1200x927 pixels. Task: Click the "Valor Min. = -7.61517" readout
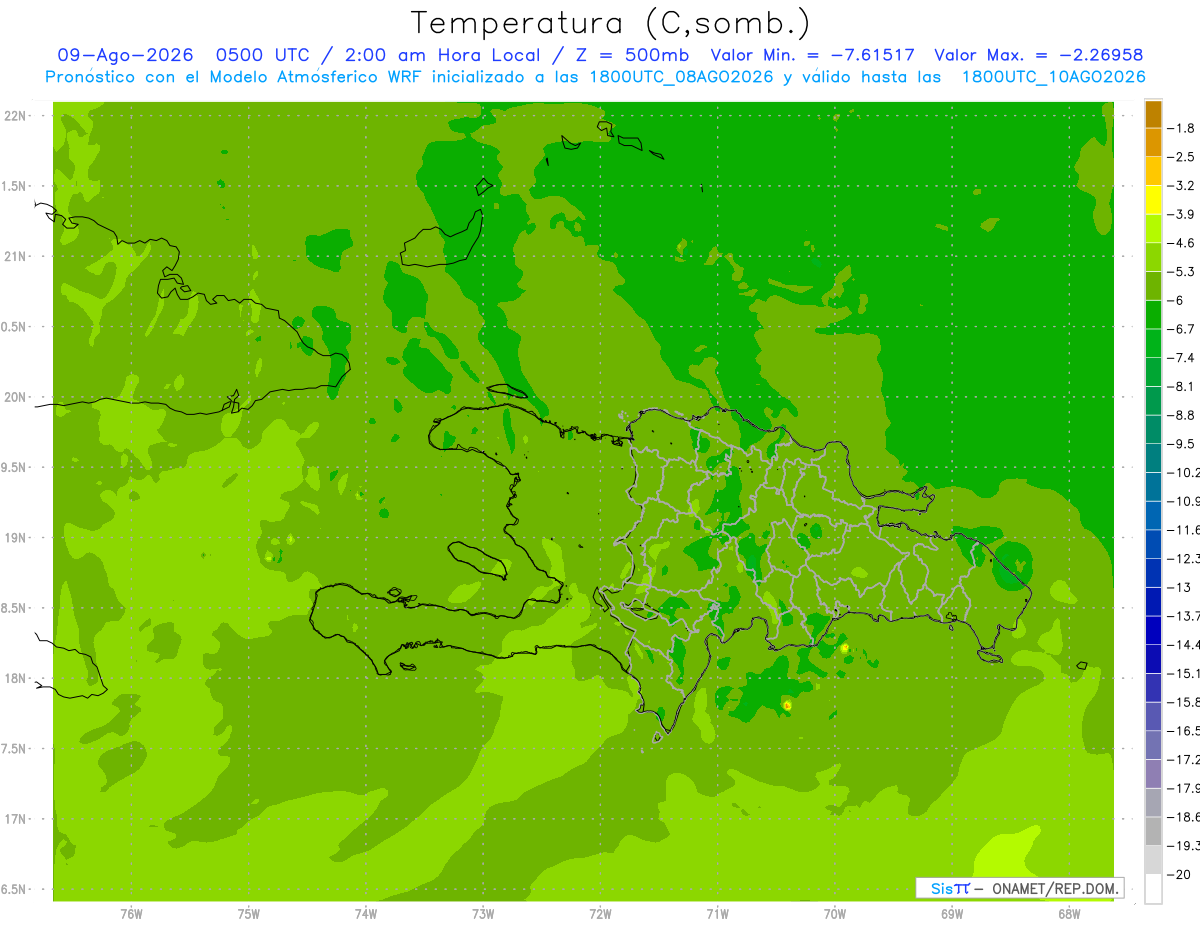pyautogui.click(x=812, y=55)
